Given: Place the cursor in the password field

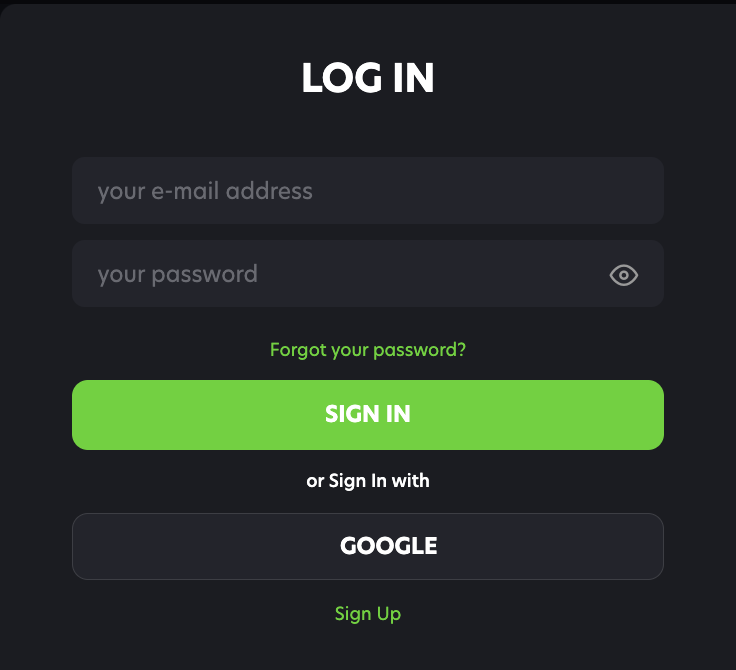Looking at the screenshot, I should (x=340, y=274).
